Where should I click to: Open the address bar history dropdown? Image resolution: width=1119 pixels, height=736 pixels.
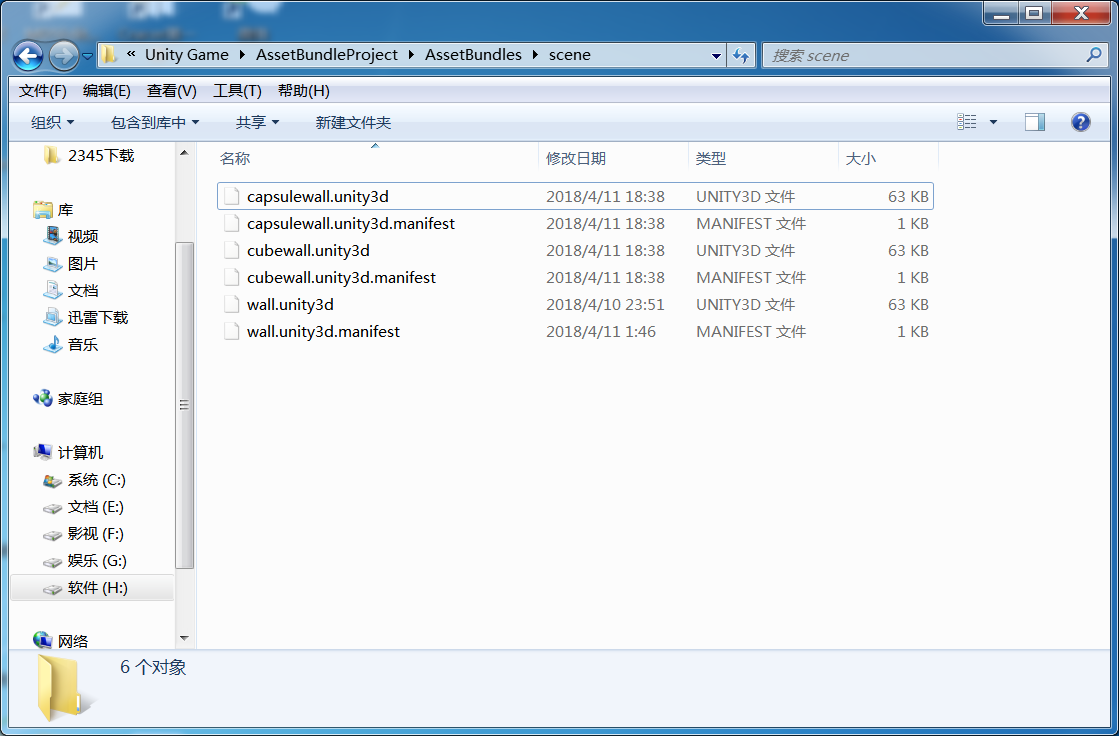(x=716, y=56)
